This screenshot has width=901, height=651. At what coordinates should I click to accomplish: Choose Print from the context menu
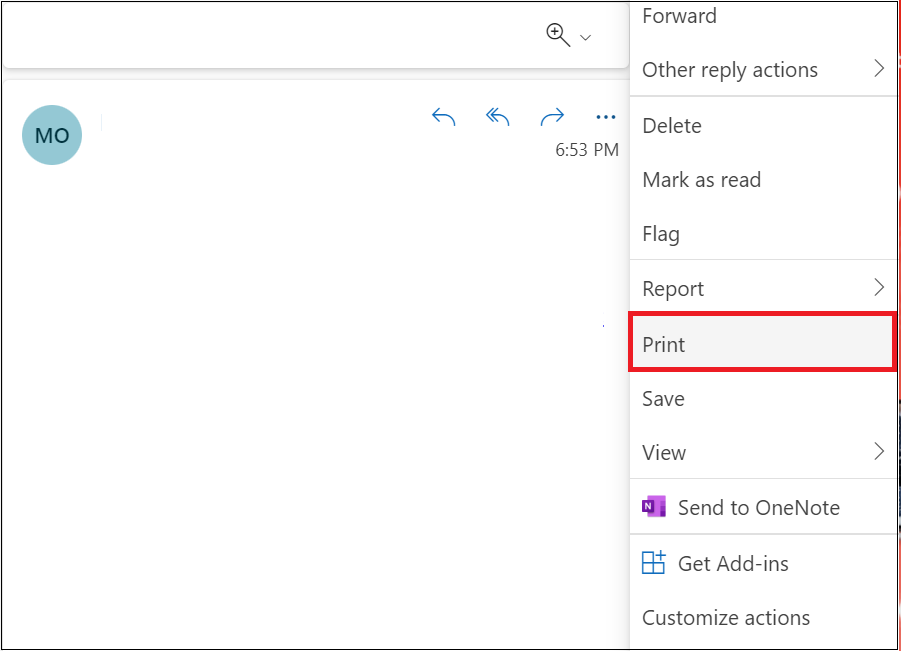click(x=763, y=343)
